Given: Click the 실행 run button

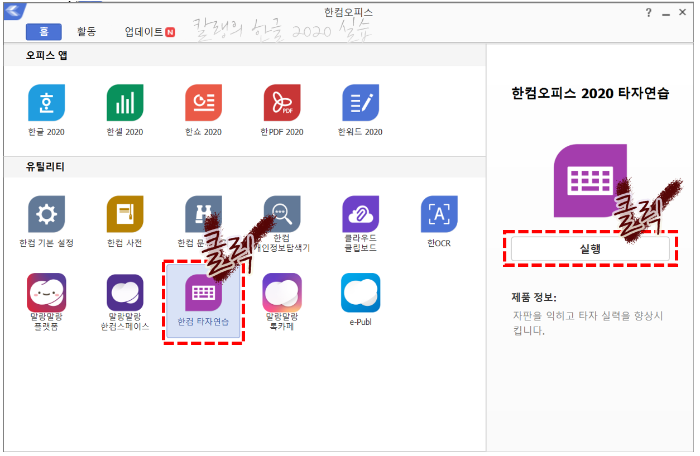Looking at the screenshot, I should (x=590, y=248).
